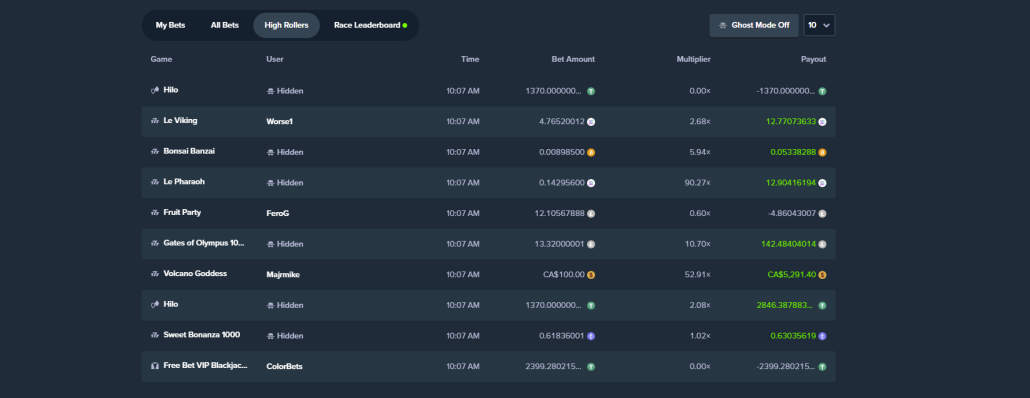Open Gates of Olympus game entry
Screen dimensions: 1030x398
[x=204, y=244]
